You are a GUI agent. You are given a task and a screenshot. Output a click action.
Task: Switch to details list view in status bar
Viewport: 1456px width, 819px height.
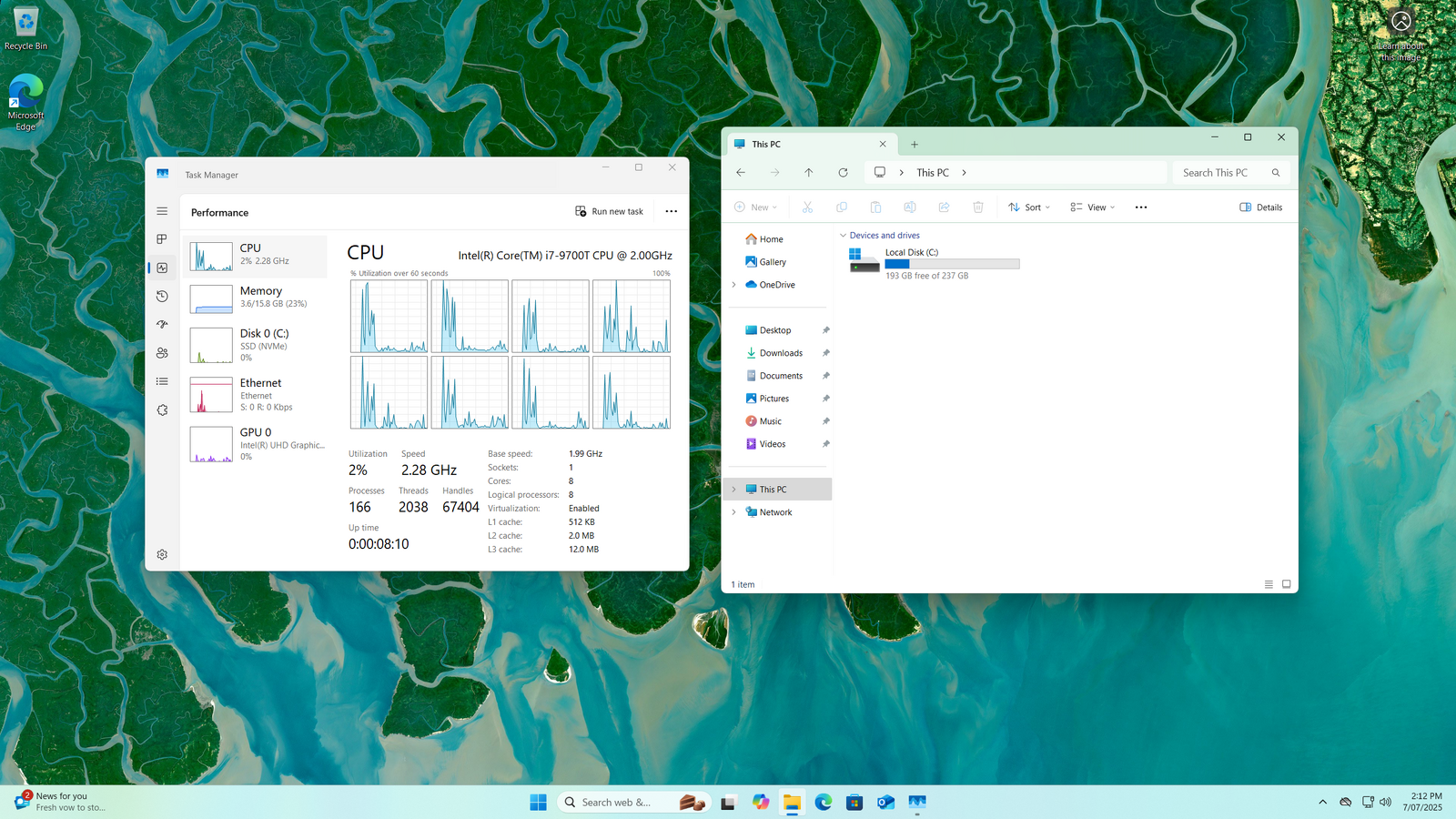tap(1269, 584)
